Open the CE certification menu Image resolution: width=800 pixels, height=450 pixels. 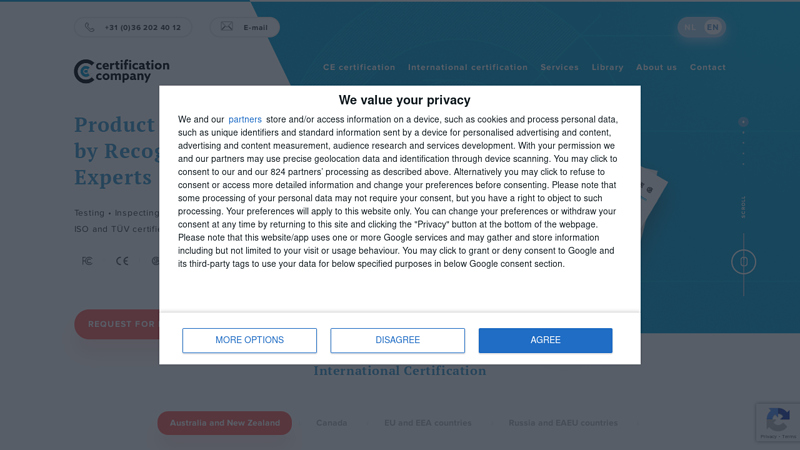[359, 67]
